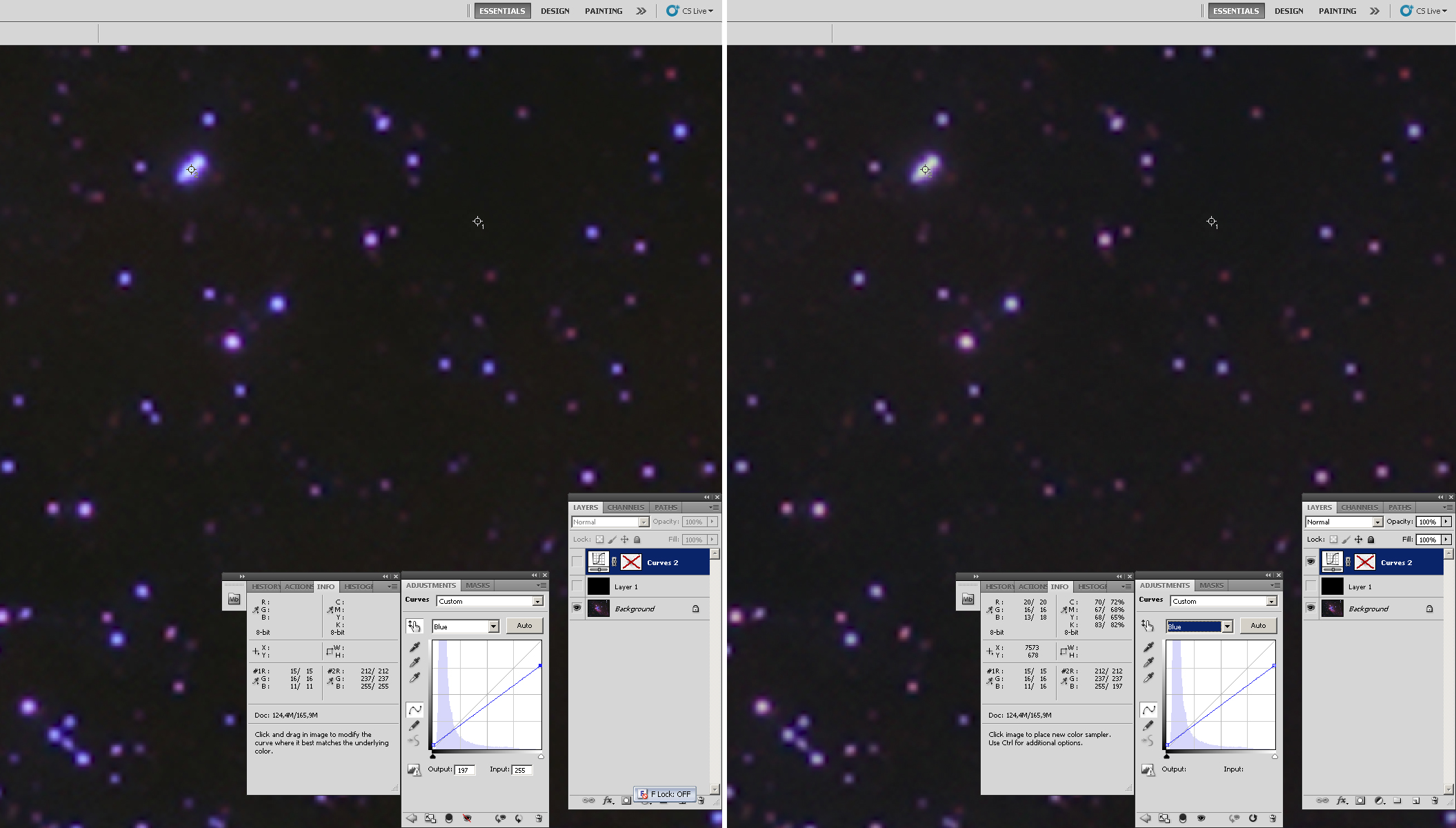
Task: Click the white point slider under the left curve graph
Action: (x=541, y=757)
